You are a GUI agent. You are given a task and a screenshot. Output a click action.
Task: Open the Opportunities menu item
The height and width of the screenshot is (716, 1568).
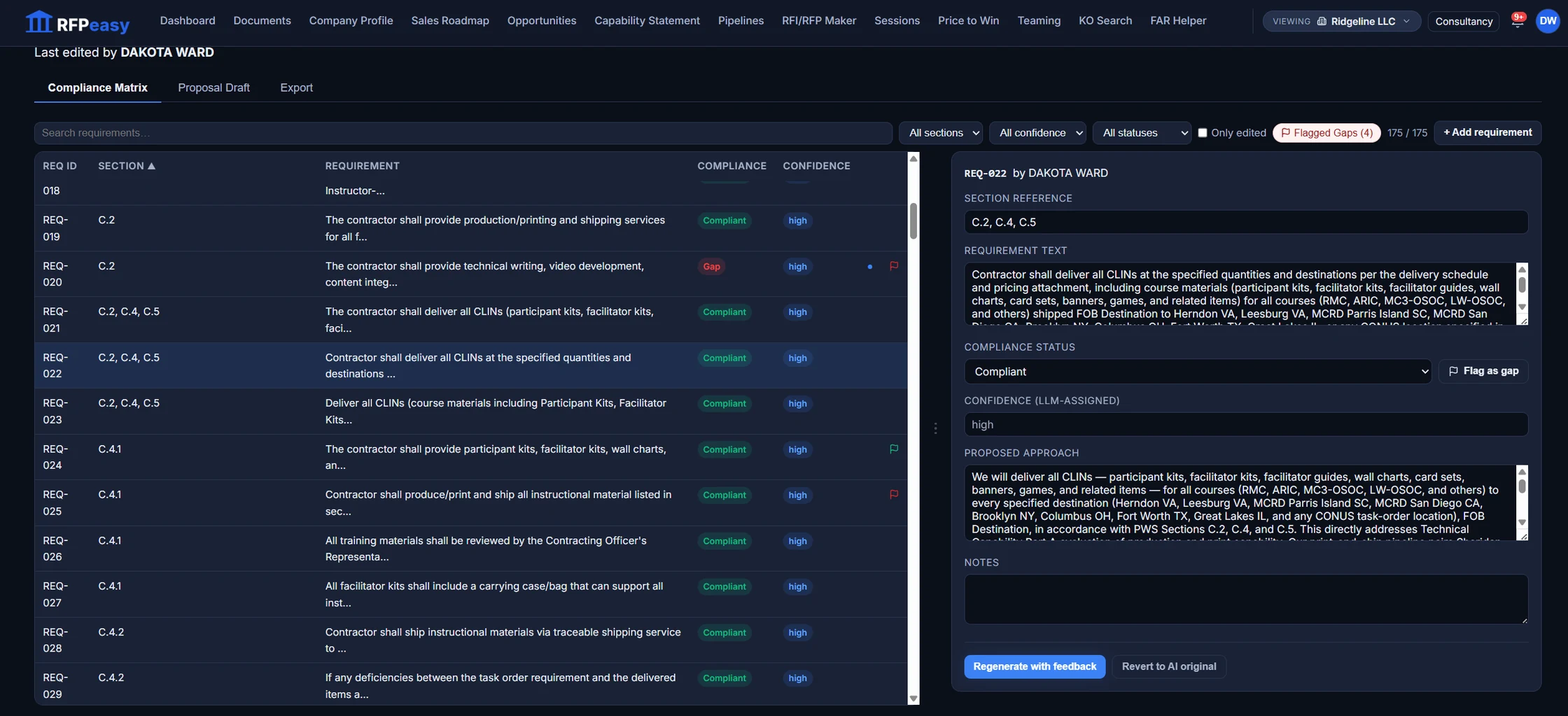tap(541, 20)
